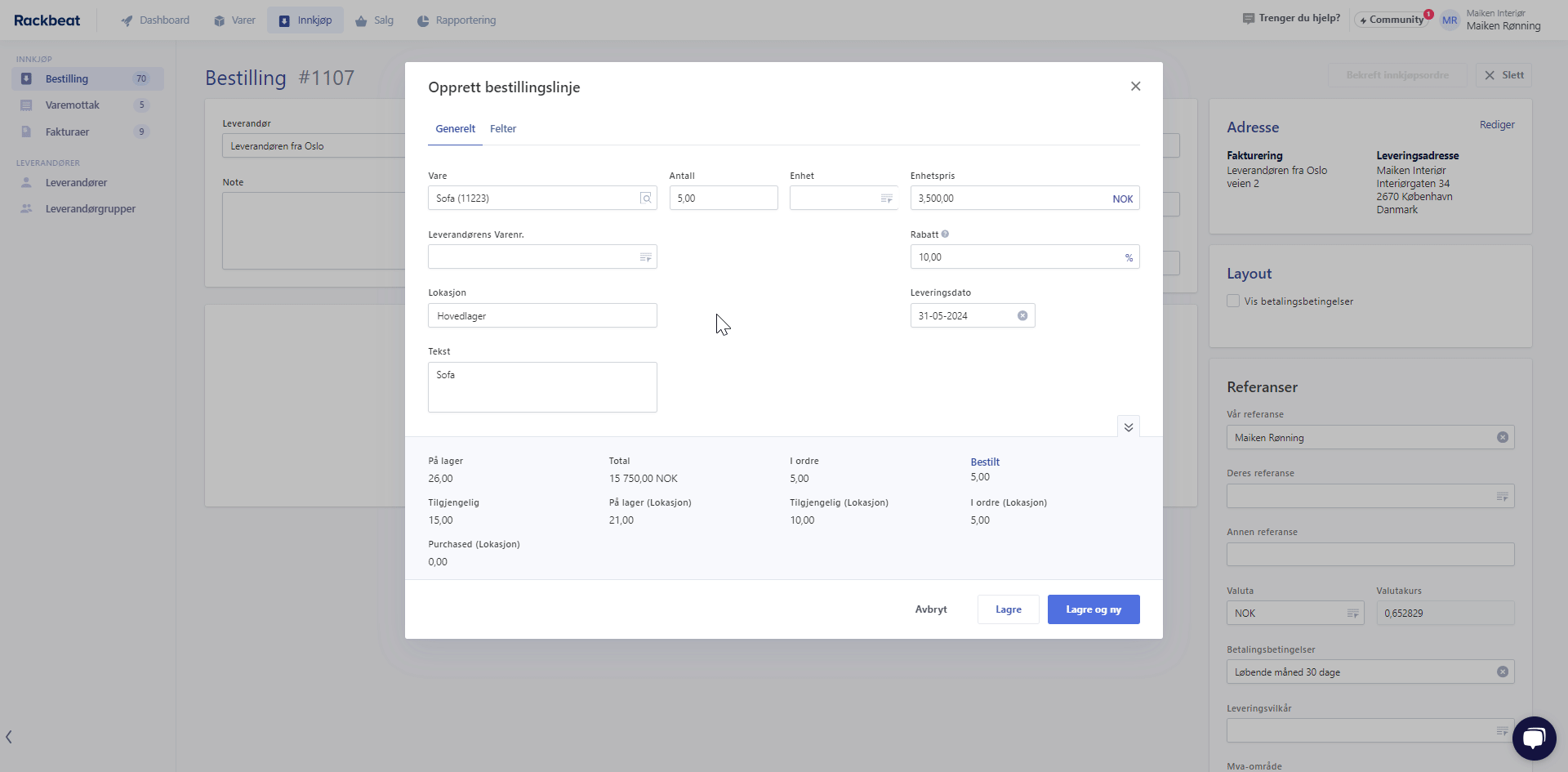
Task: Collapse the sidebar with the left chevron
Action: (9, 736)
